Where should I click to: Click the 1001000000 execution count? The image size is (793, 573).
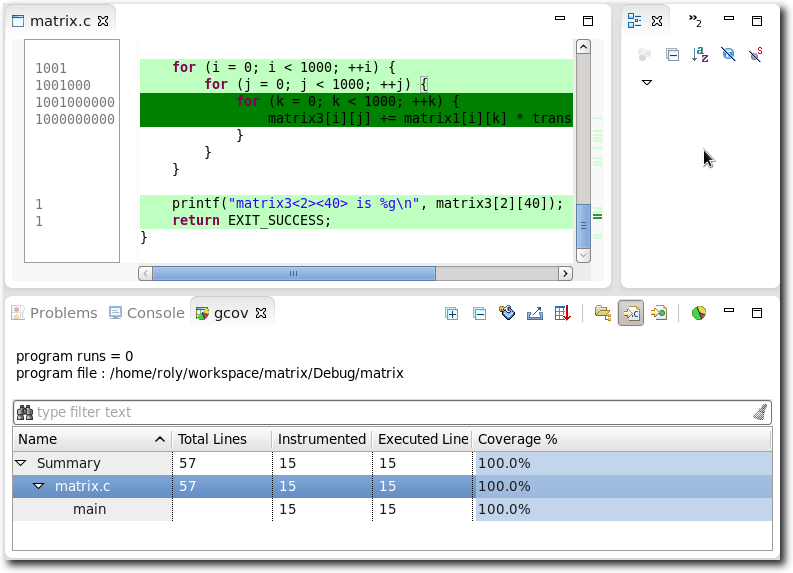click(x=75, y=102)
